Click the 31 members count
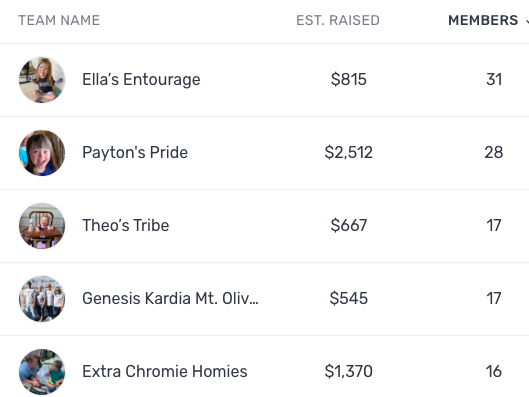Viewport: 529px width, 397px height. click(x=494, y=80)
